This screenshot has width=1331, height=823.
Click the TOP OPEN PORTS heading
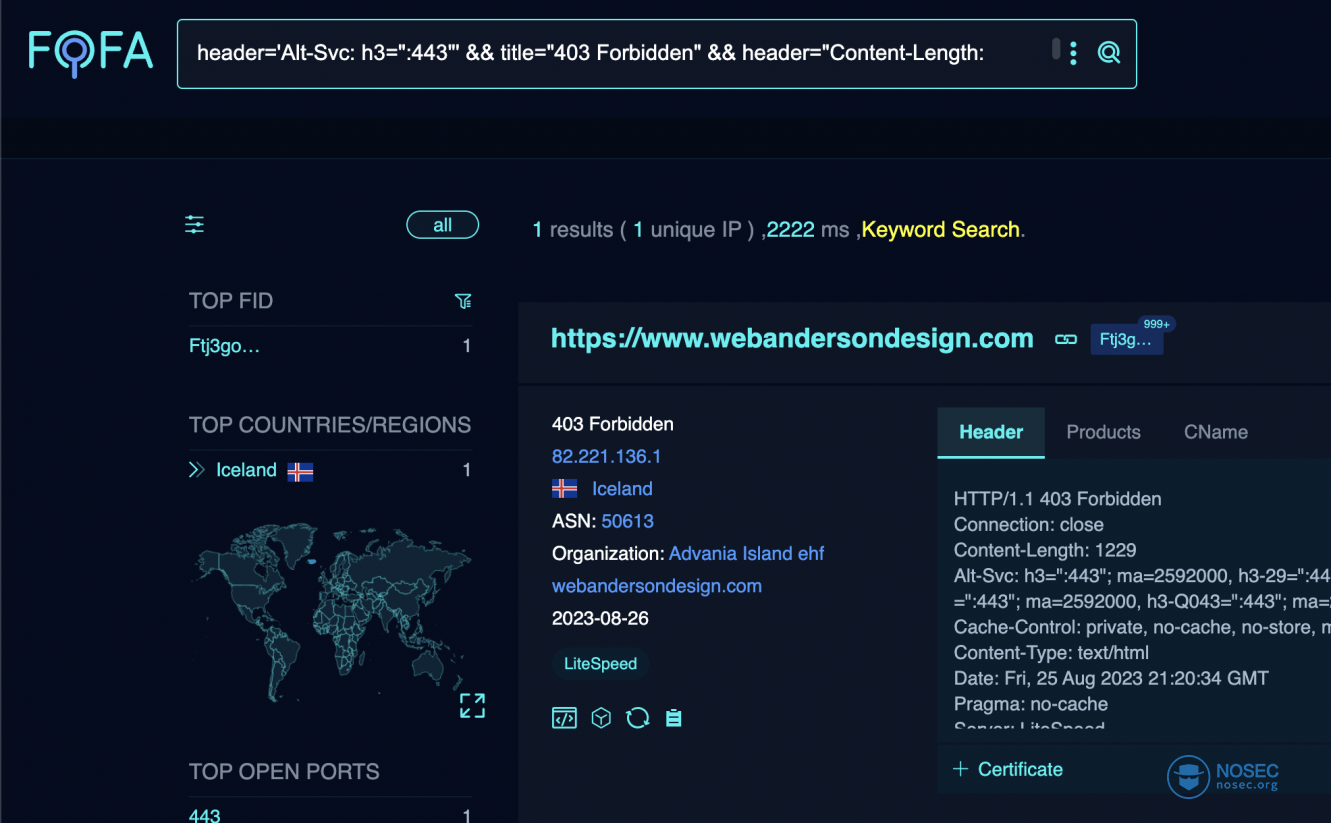click(x=284, y=772)
